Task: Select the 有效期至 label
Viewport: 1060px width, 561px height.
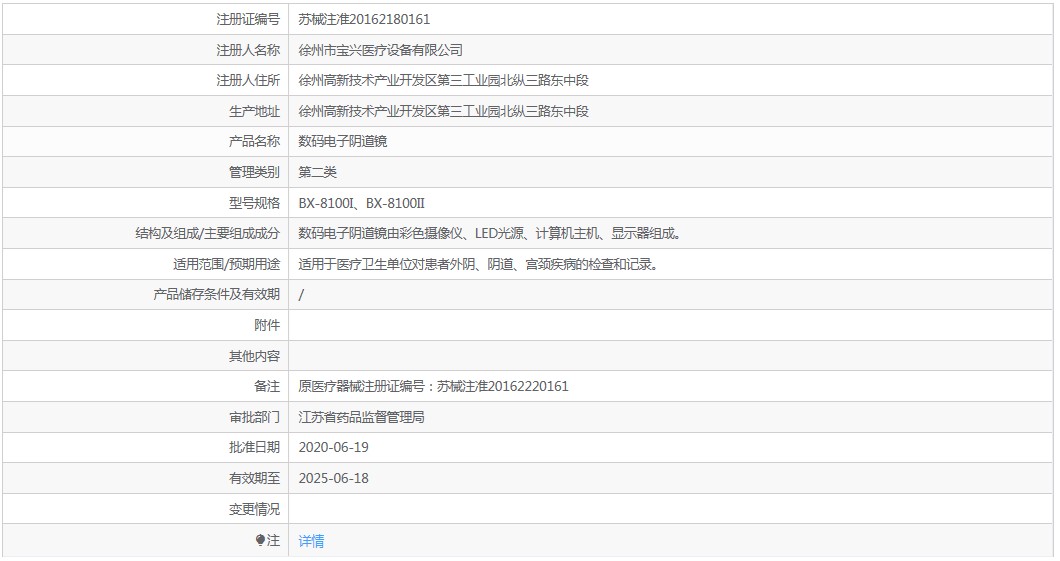Action: (254, 479)
